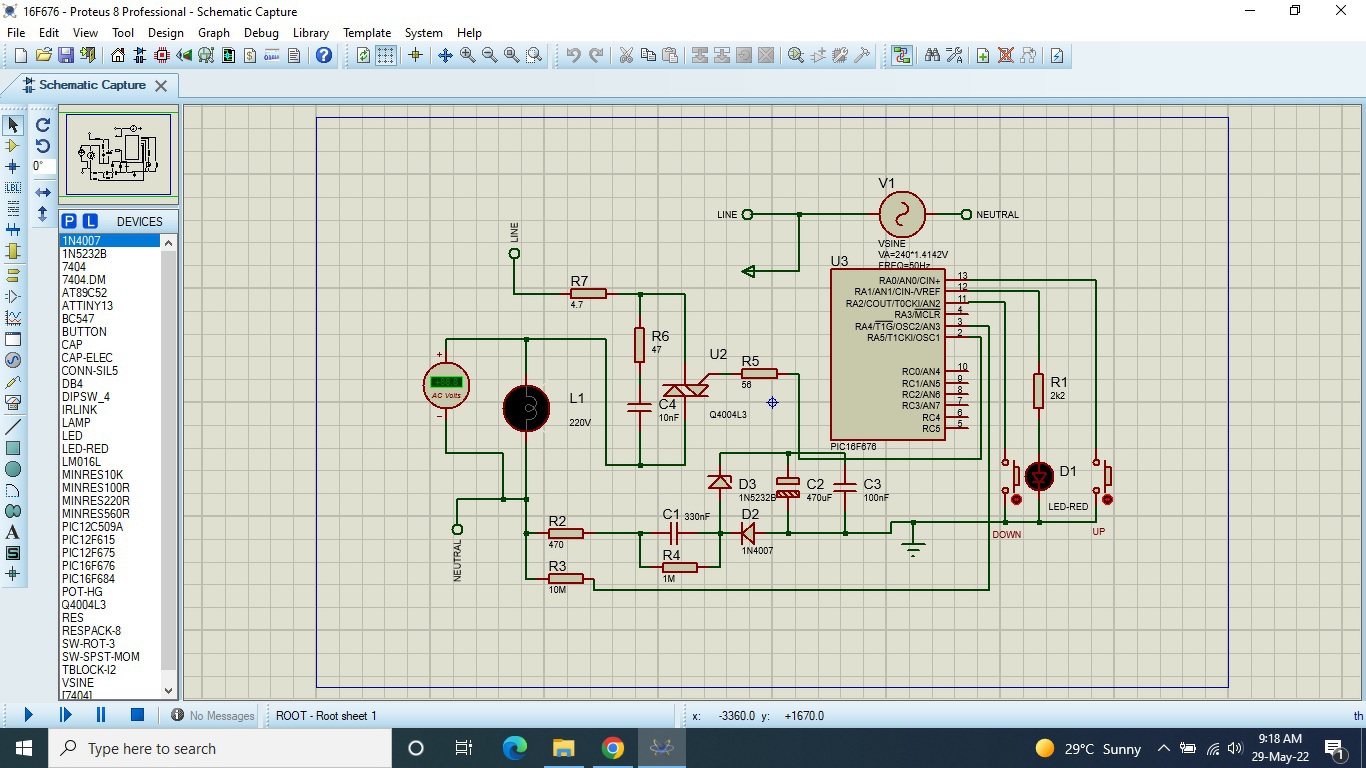The width and height of the screenshot is (1366, 768).
Task: Click the L library manager button
Action: (90, 221)
